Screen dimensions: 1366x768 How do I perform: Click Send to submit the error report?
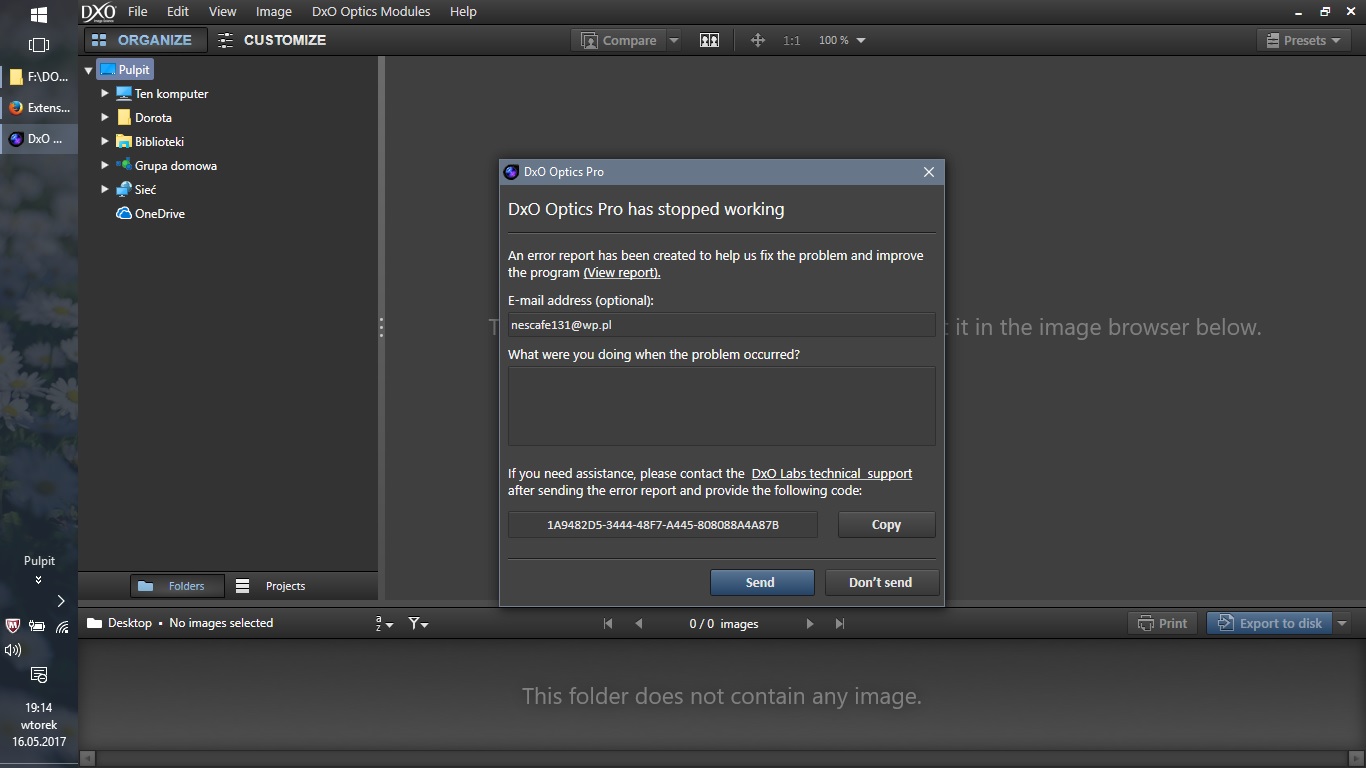760,582
